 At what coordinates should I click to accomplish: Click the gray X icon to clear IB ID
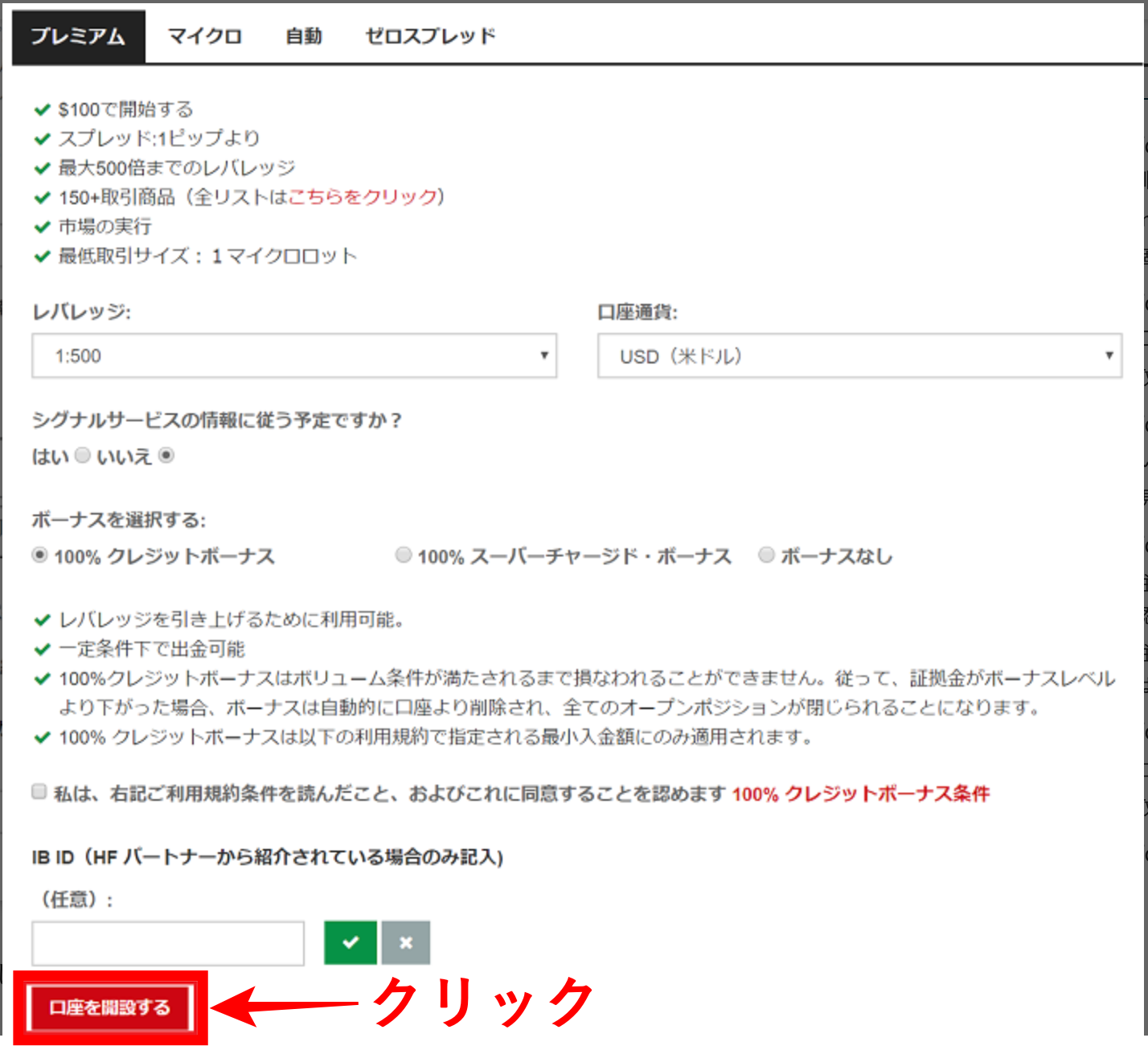[406, 941]
